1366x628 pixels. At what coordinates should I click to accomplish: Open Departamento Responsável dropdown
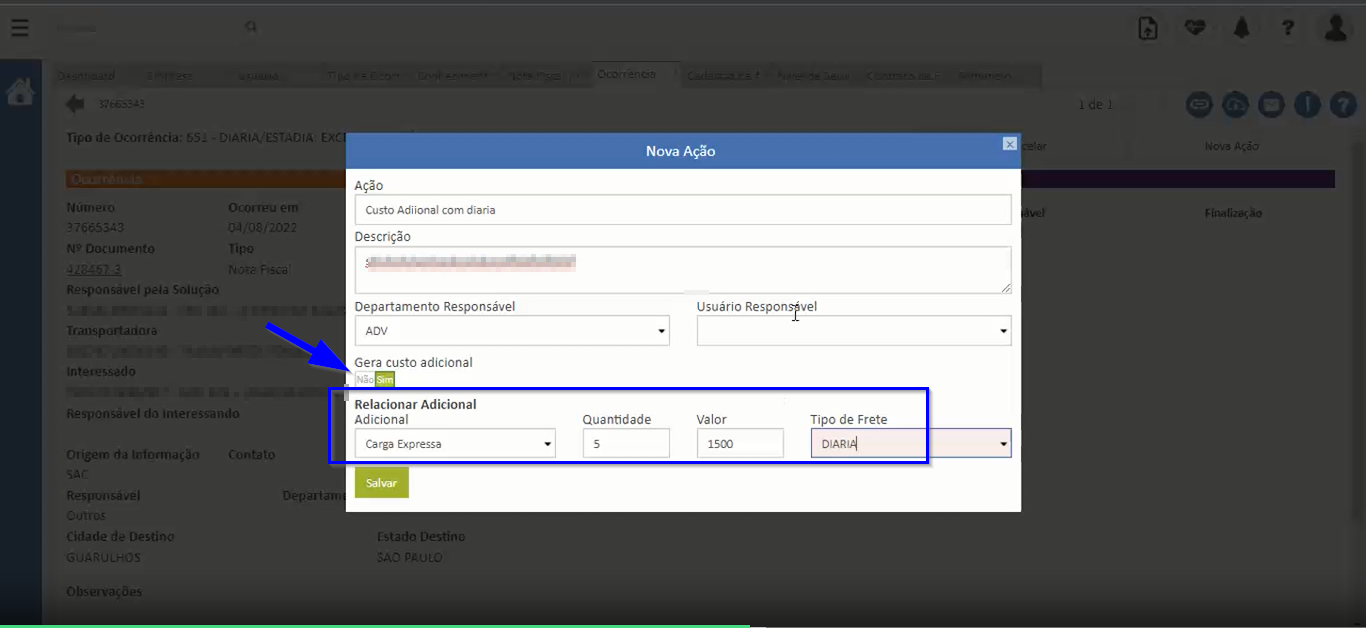(x=512, y=331)
